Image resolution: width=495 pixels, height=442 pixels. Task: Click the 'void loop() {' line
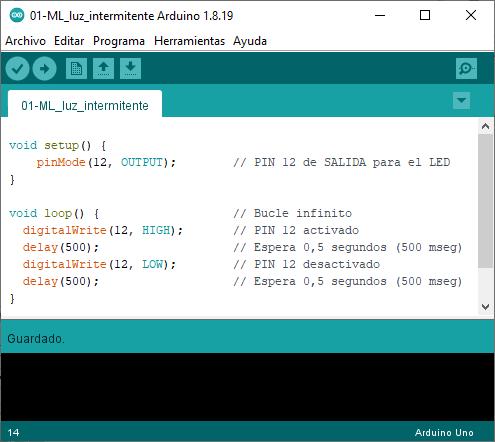[54, 214]
